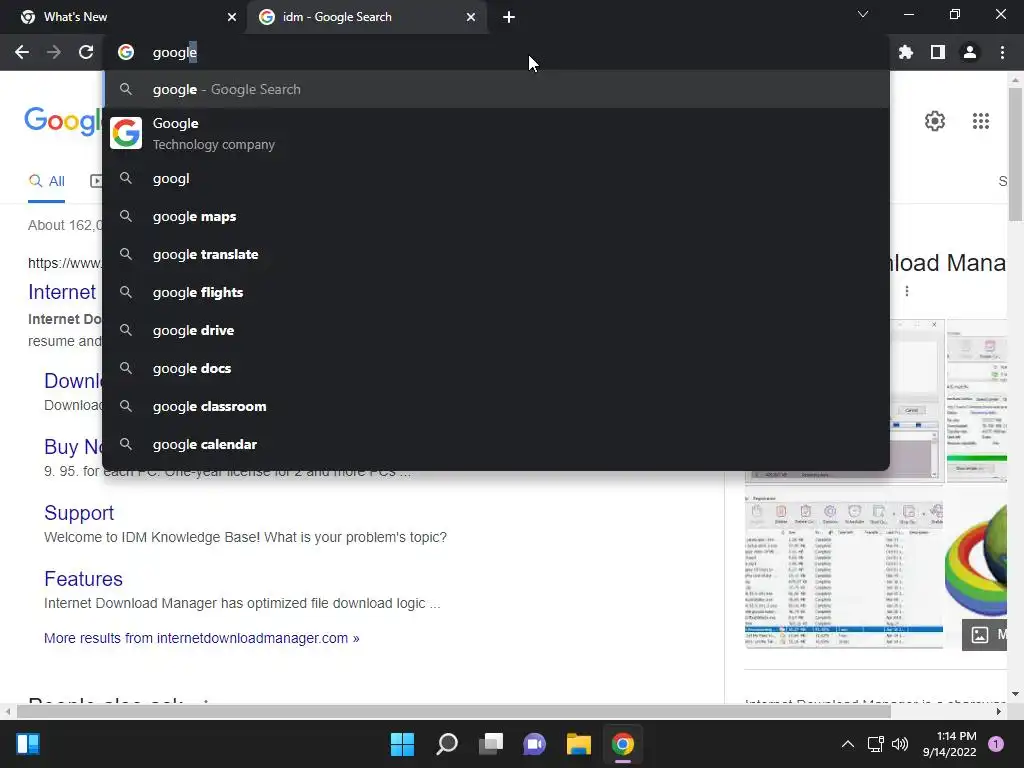Open More results from internetdownloadmanager.com
The width and height of the screenshot is (1024, 768).
tap(201, 638)
